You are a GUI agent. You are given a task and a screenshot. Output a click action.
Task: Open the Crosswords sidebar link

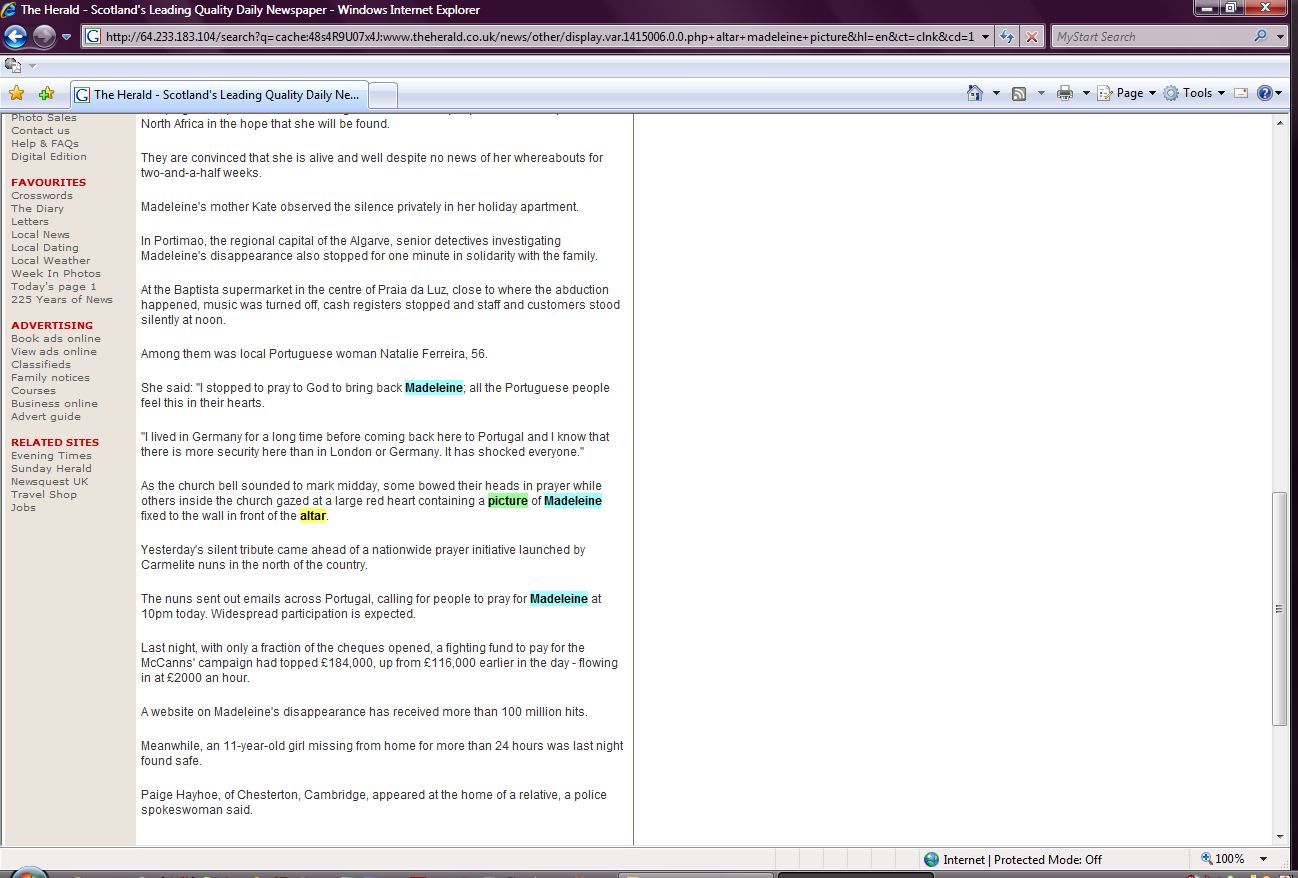coord(42,196)
